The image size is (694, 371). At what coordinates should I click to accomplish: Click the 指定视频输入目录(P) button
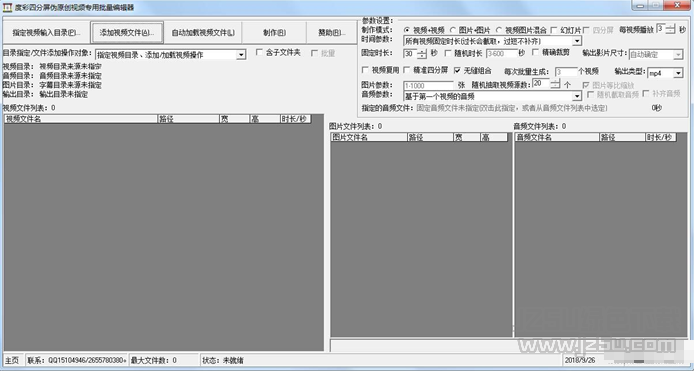[46, 32]
